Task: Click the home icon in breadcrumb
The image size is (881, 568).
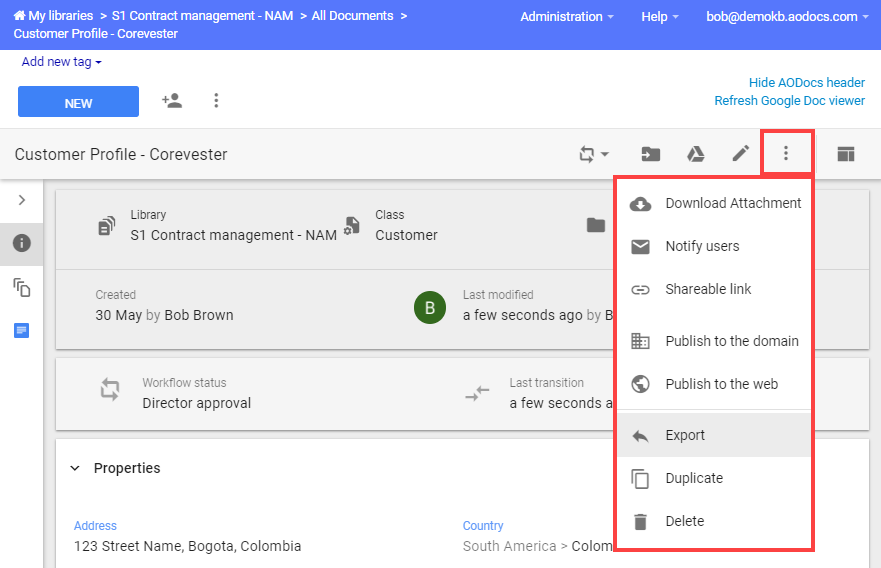Action: coord(20,16)
